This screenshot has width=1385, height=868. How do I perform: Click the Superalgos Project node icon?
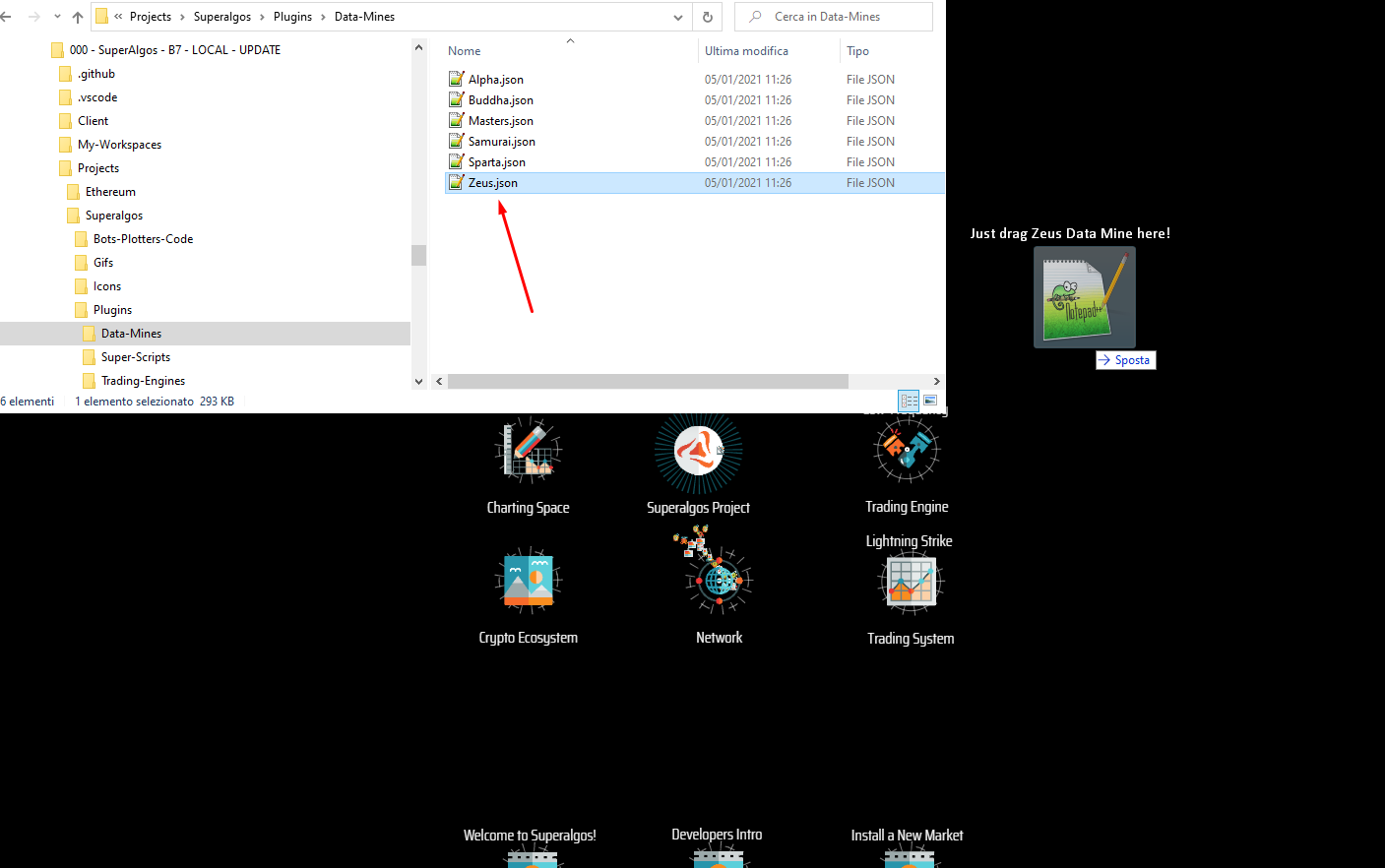(x=699, y=452)
